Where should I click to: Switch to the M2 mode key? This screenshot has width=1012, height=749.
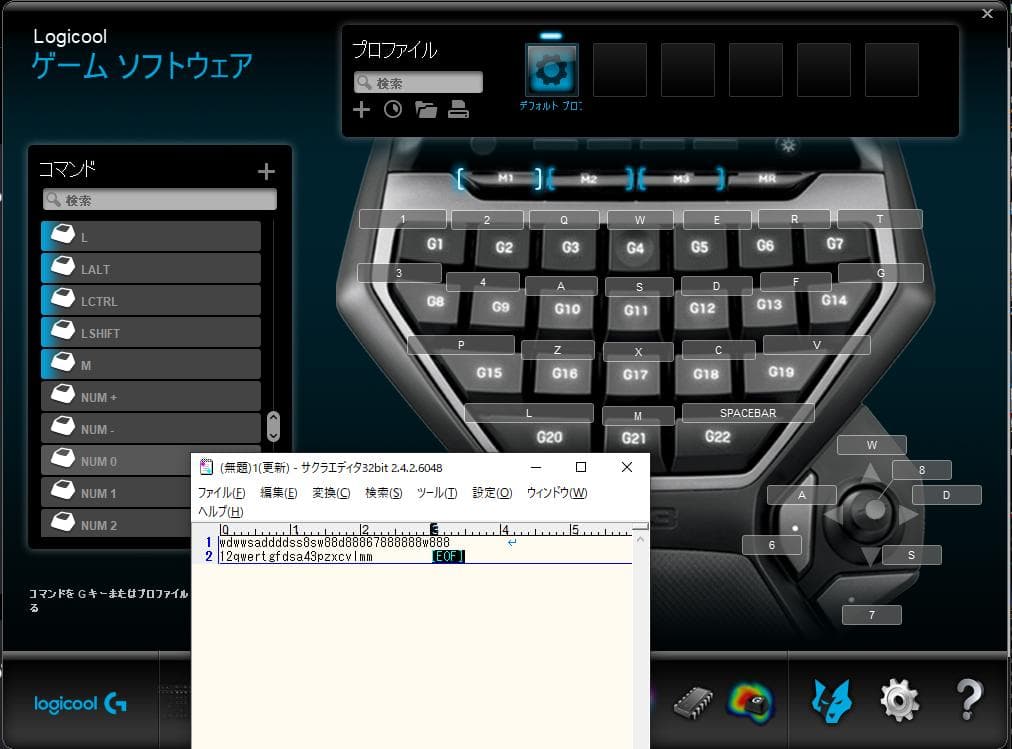tap(589, 179)
